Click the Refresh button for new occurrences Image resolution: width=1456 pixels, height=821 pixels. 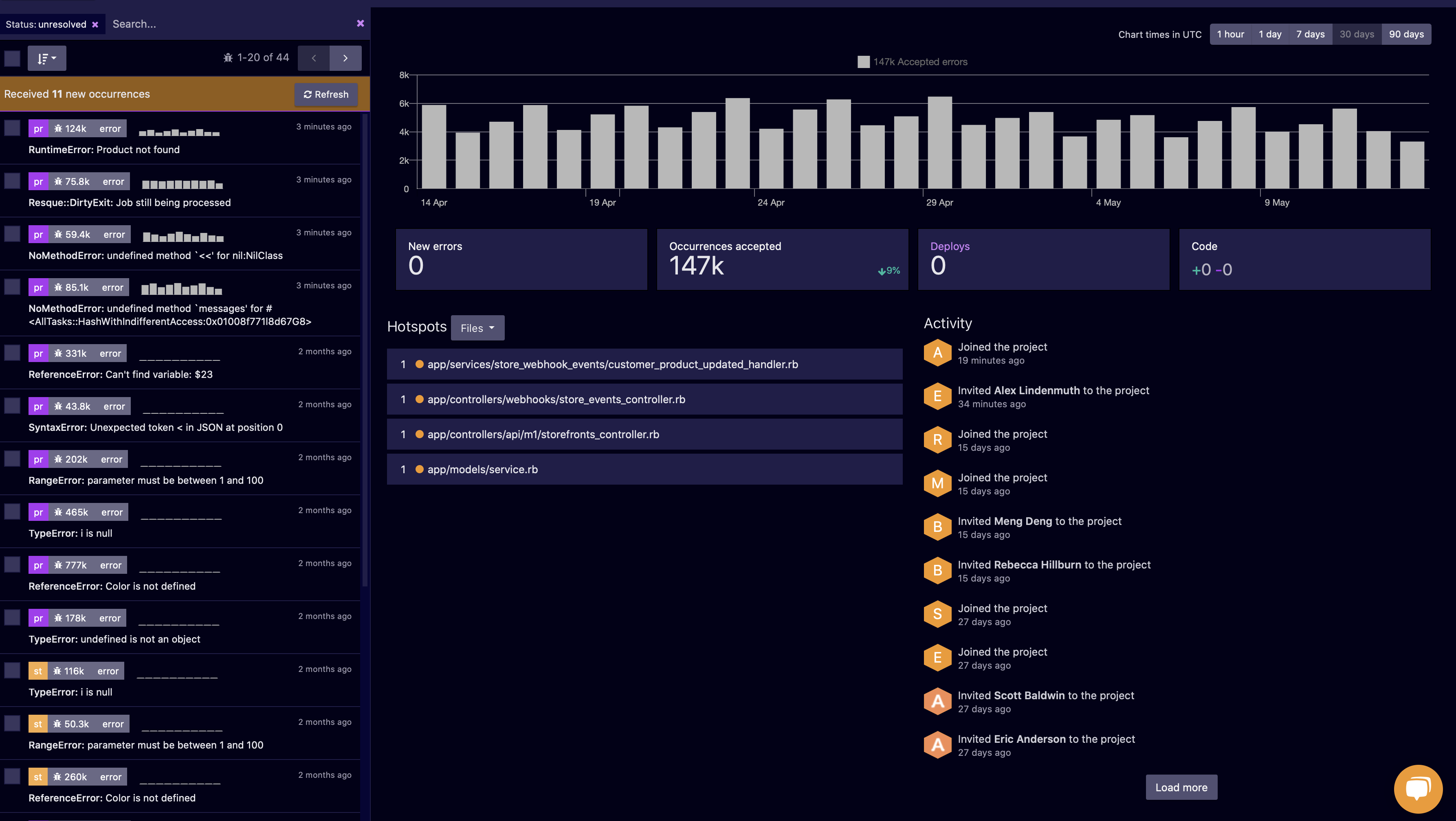(326, 94)
